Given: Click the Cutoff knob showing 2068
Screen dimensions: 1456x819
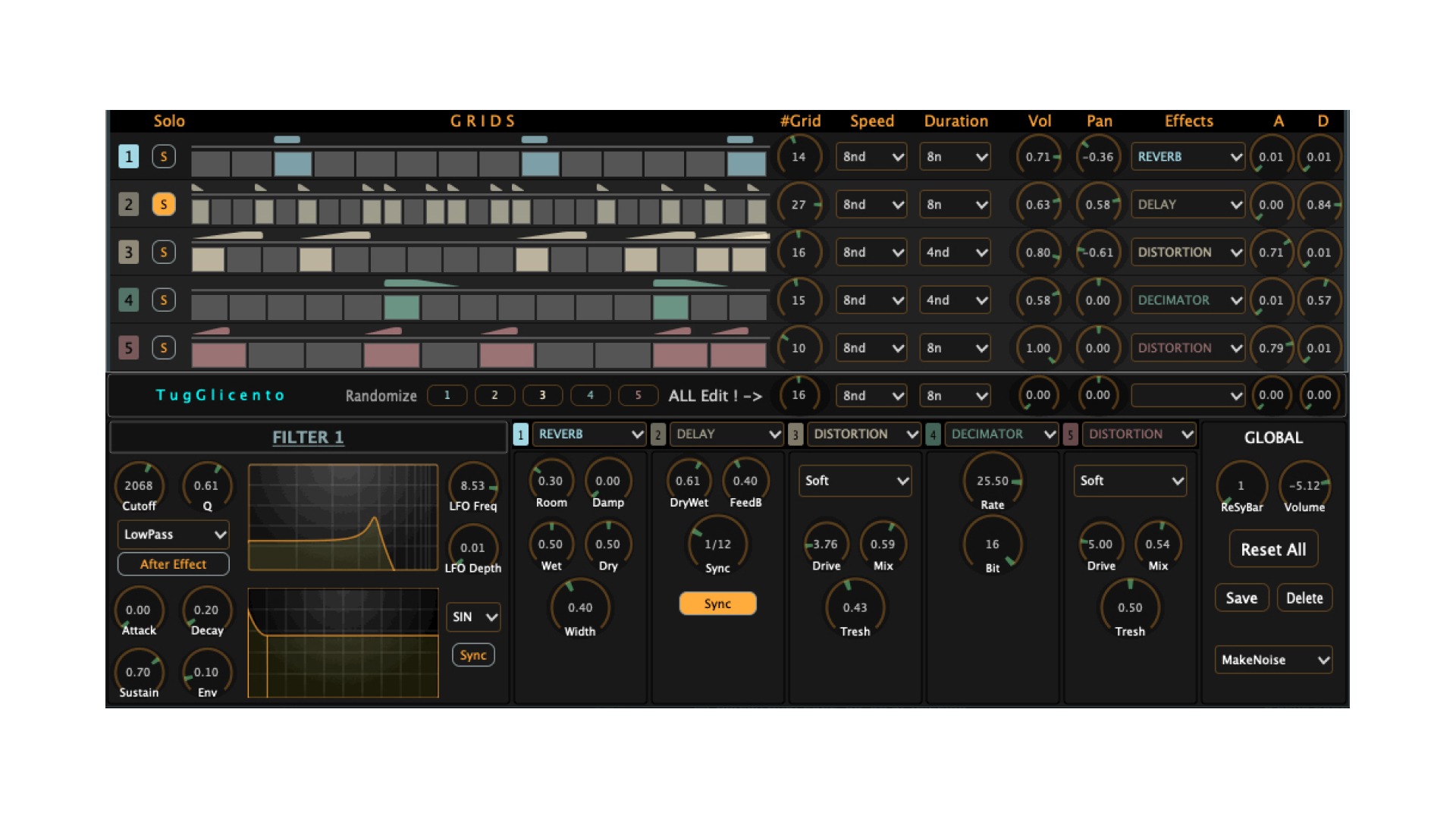Looking at the screenshot, I should [x=138, y=485].
